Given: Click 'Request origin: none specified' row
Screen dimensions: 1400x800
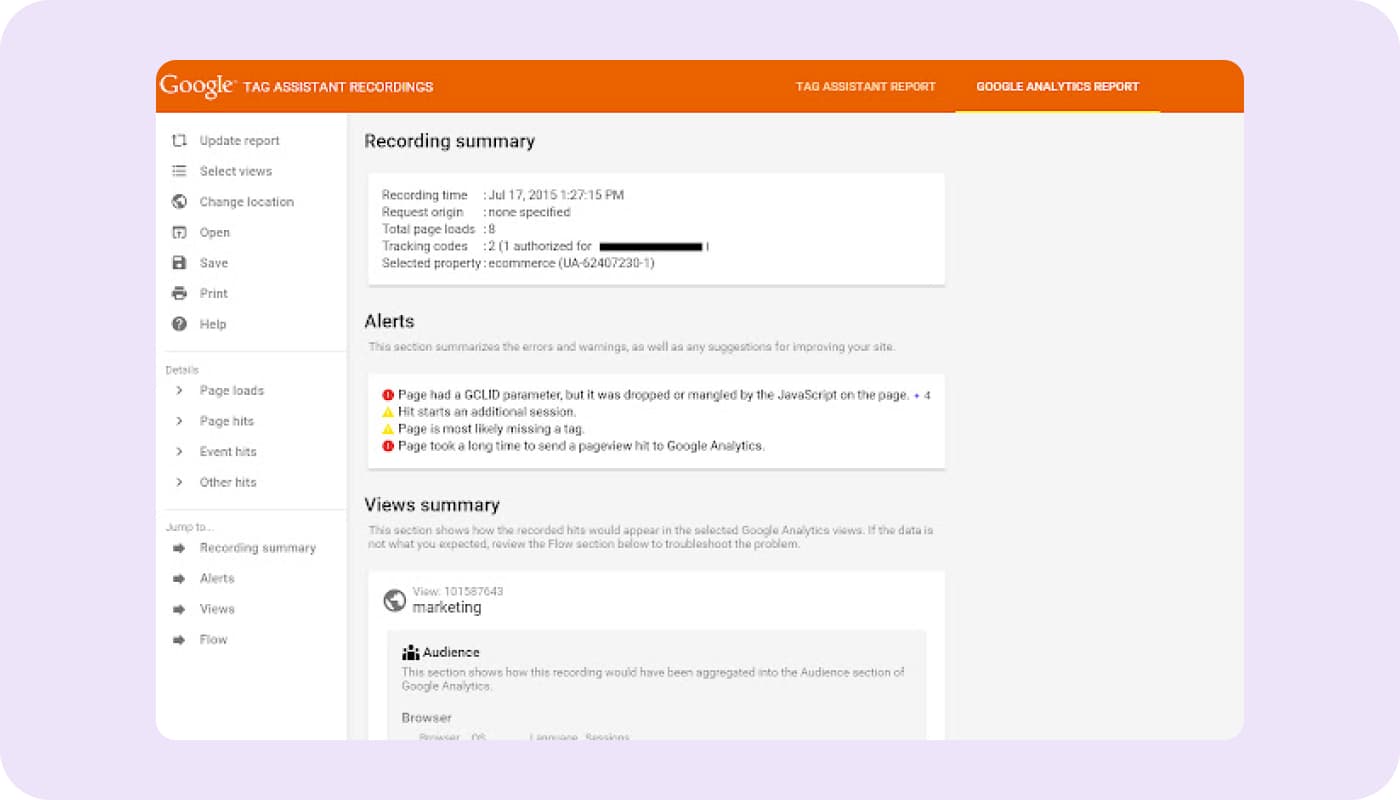Looking at the screenshot, I should pyautogui.click(x=476, y=212).
